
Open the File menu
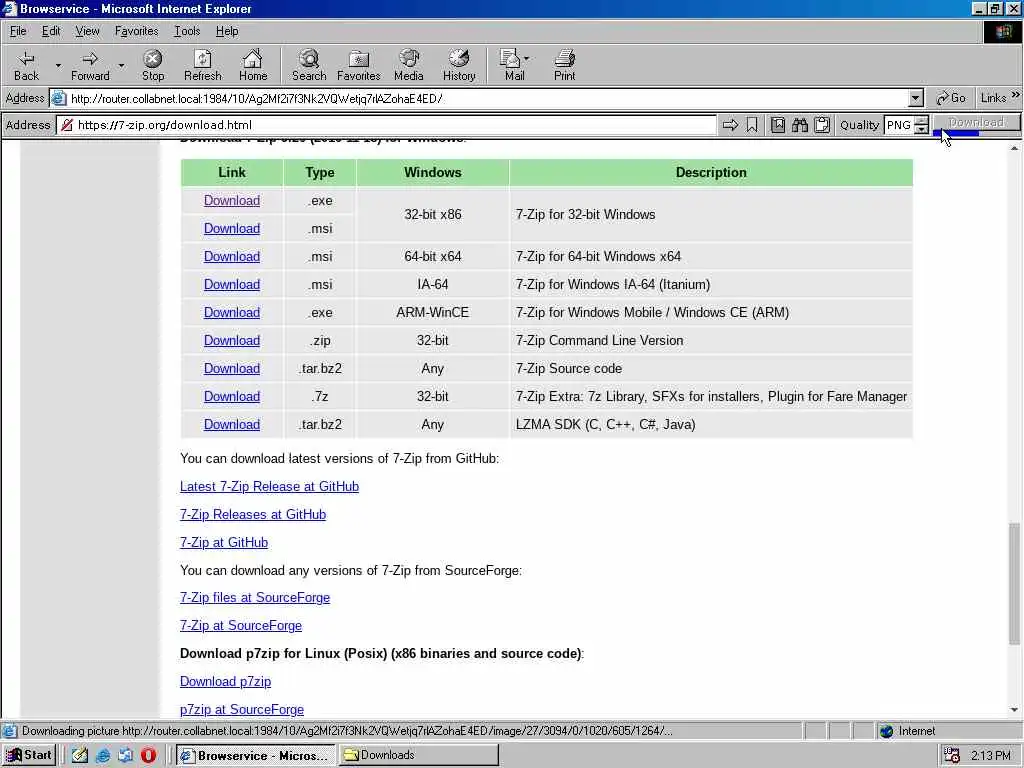(18, 31)
